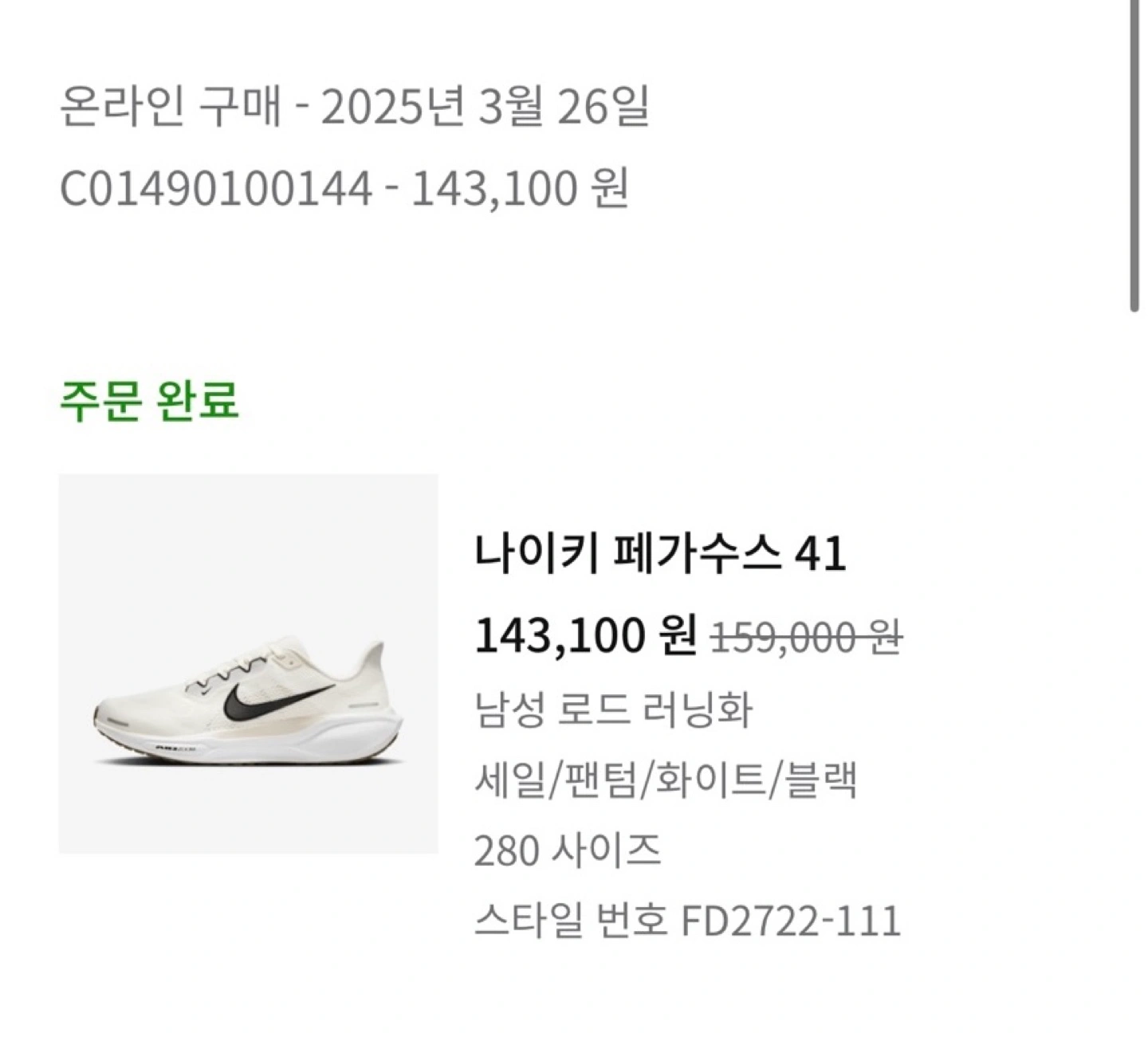Select the green 주문 완료 status label
Viewport: 1148px width, 1037px height.
[x=150, y=400]
